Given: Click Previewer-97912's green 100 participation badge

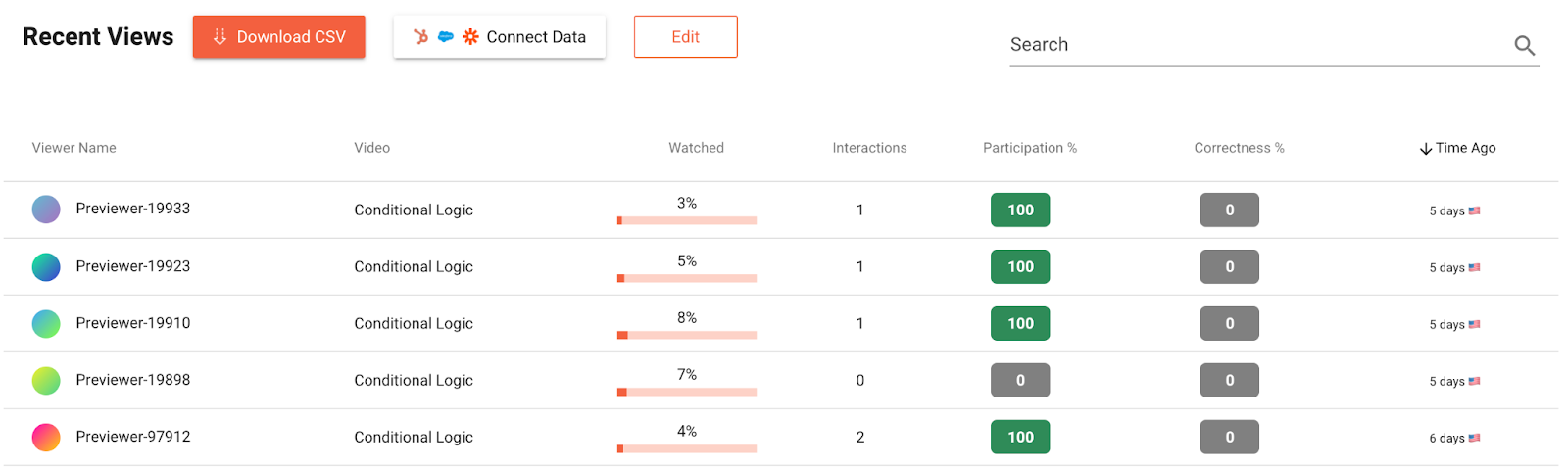Looking at the screenshot, I should click(x=1019, y=437).
